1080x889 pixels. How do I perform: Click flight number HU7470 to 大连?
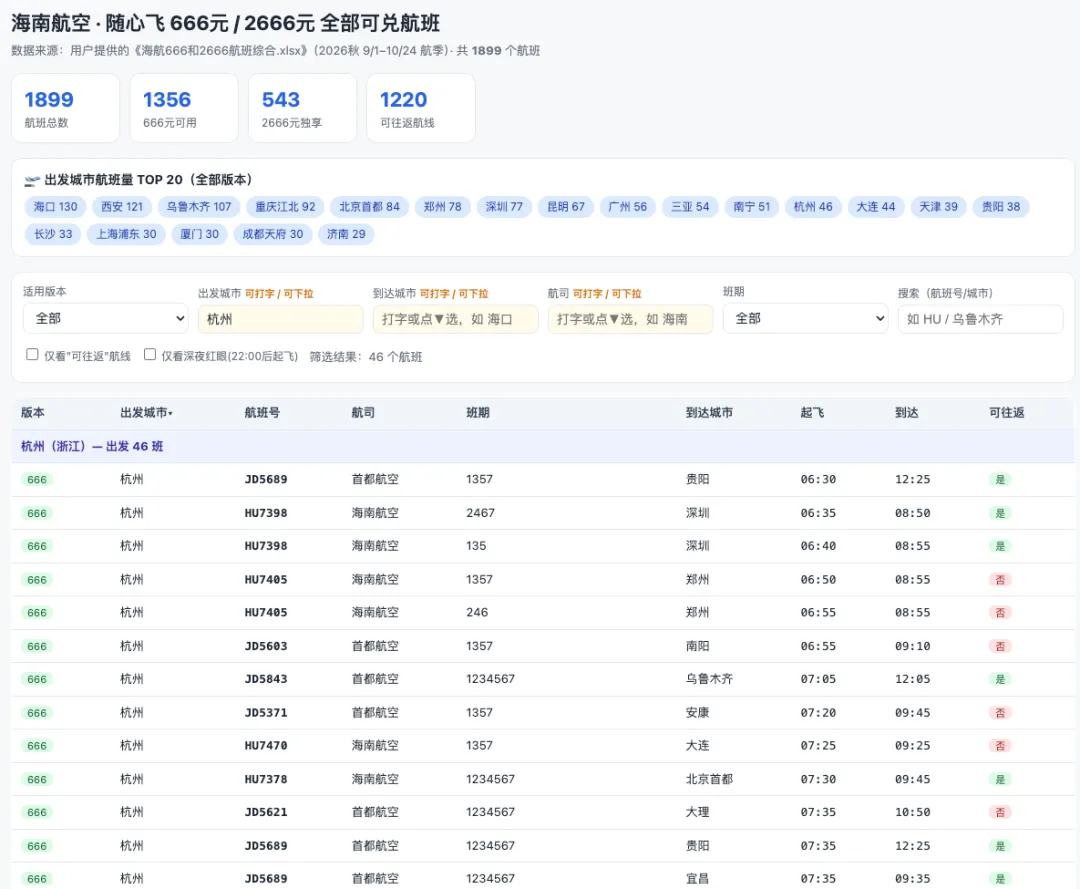(266, 746)
